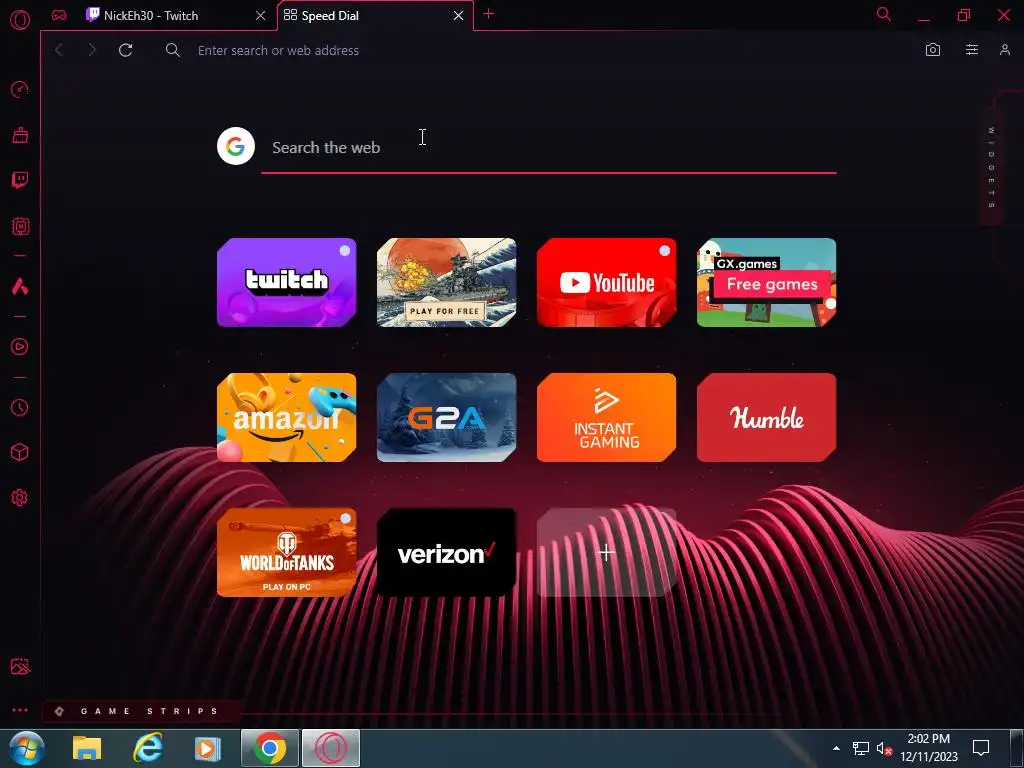Launch Internet Explorer from taskbar
The width and height of the screenshot is (1024, 768).
[x=148, y=748]
